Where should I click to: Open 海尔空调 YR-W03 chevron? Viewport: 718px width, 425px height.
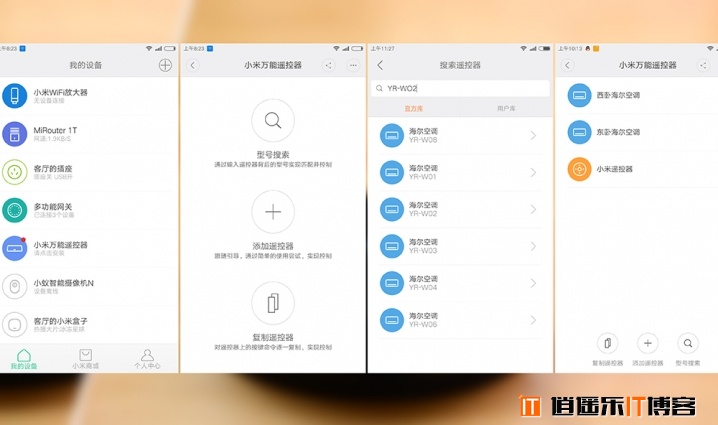pyautogui.click(x=533, y=246)
